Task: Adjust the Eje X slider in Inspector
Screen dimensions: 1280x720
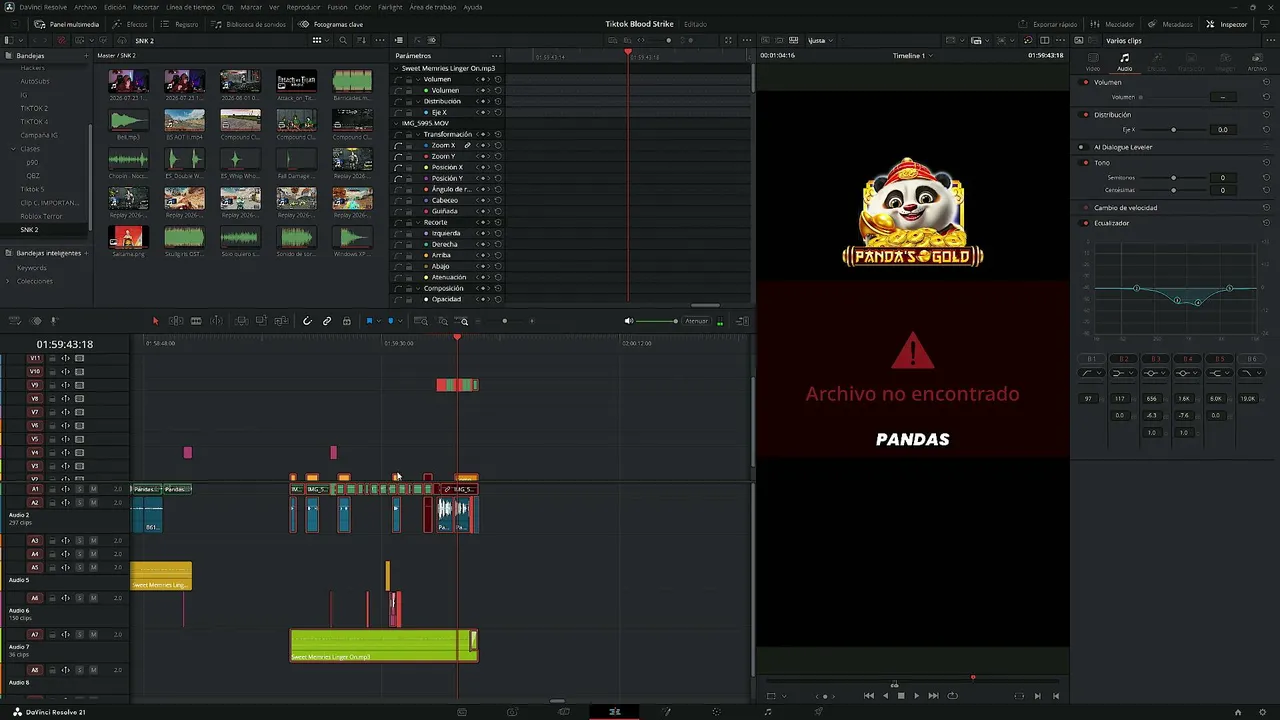Action: pyautogui.click(x=1173, y=130)
